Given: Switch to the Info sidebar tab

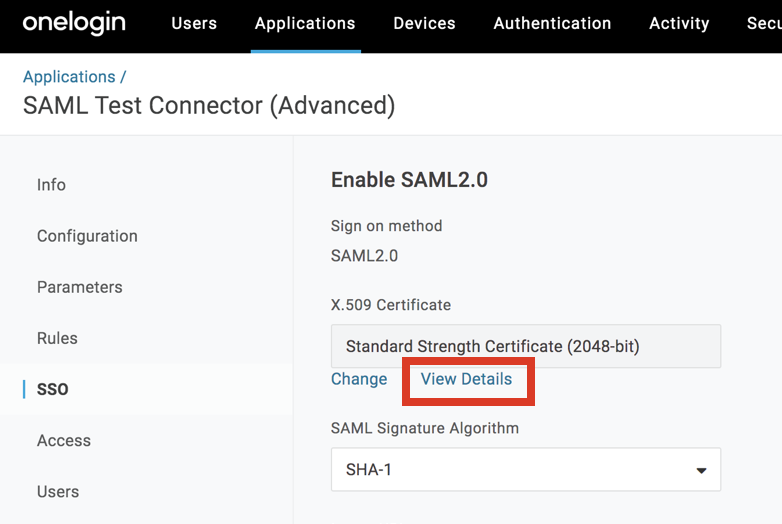Looking at the screenshot, I should tap(51, 185).
